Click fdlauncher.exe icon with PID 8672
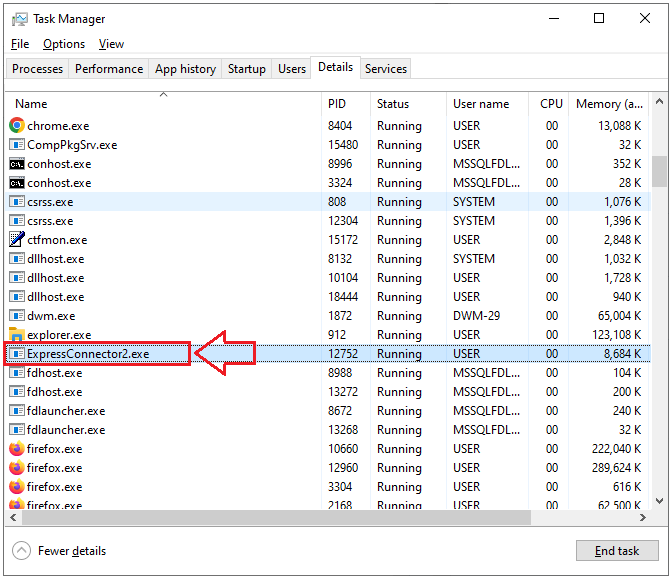 [x=17, y=411]
